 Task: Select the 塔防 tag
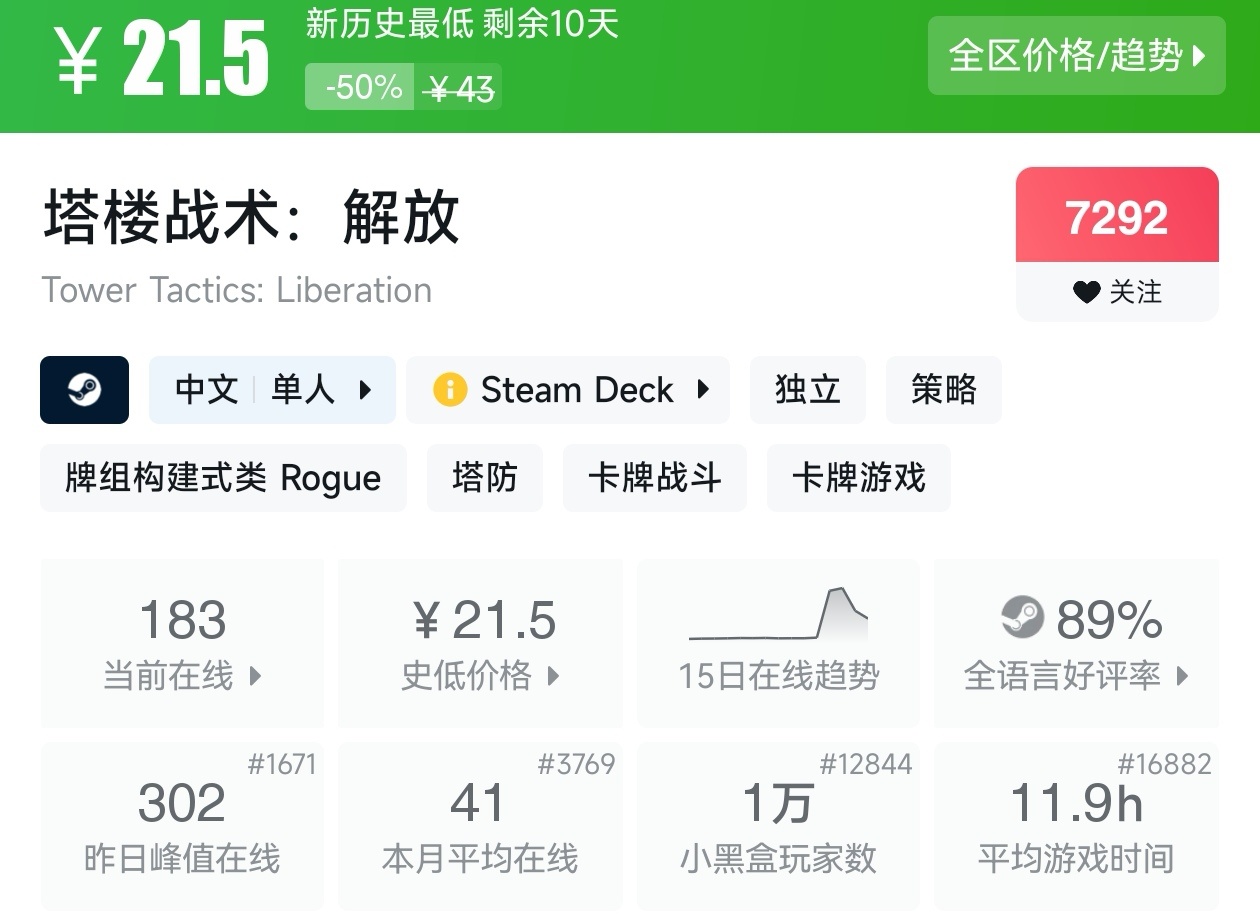484,478
